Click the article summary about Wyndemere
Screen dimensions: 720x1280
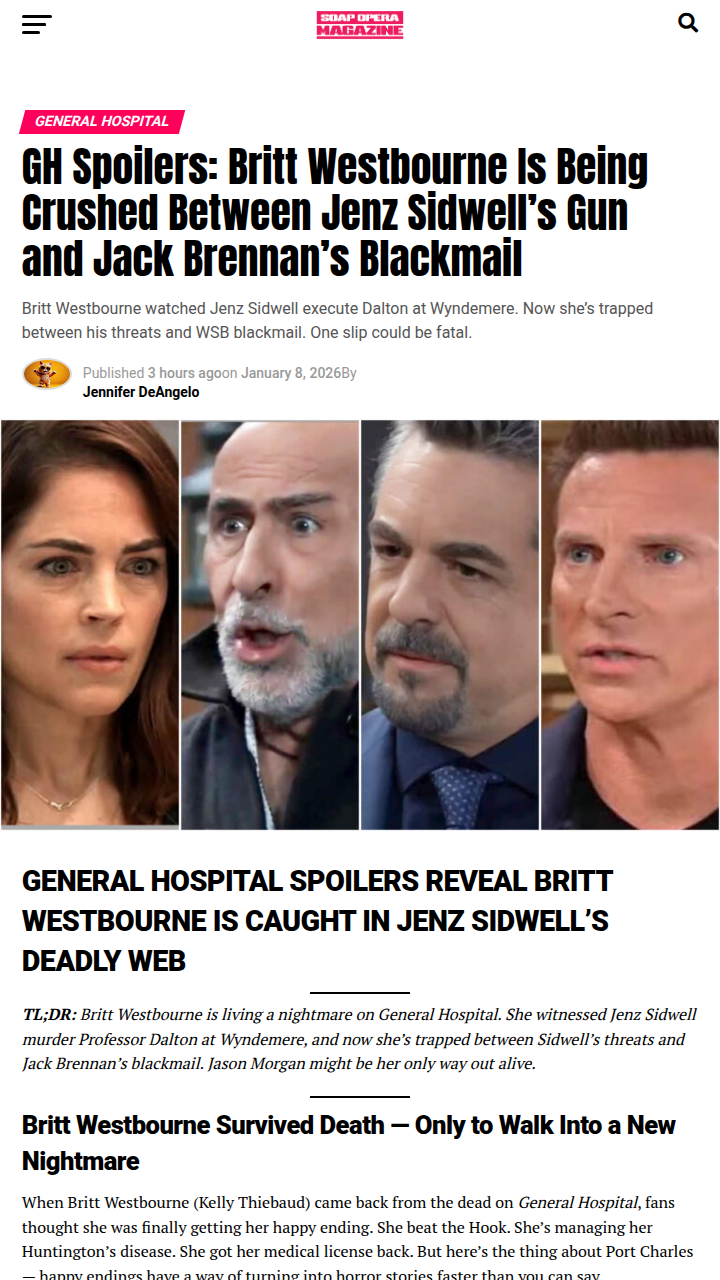point(337,320)
